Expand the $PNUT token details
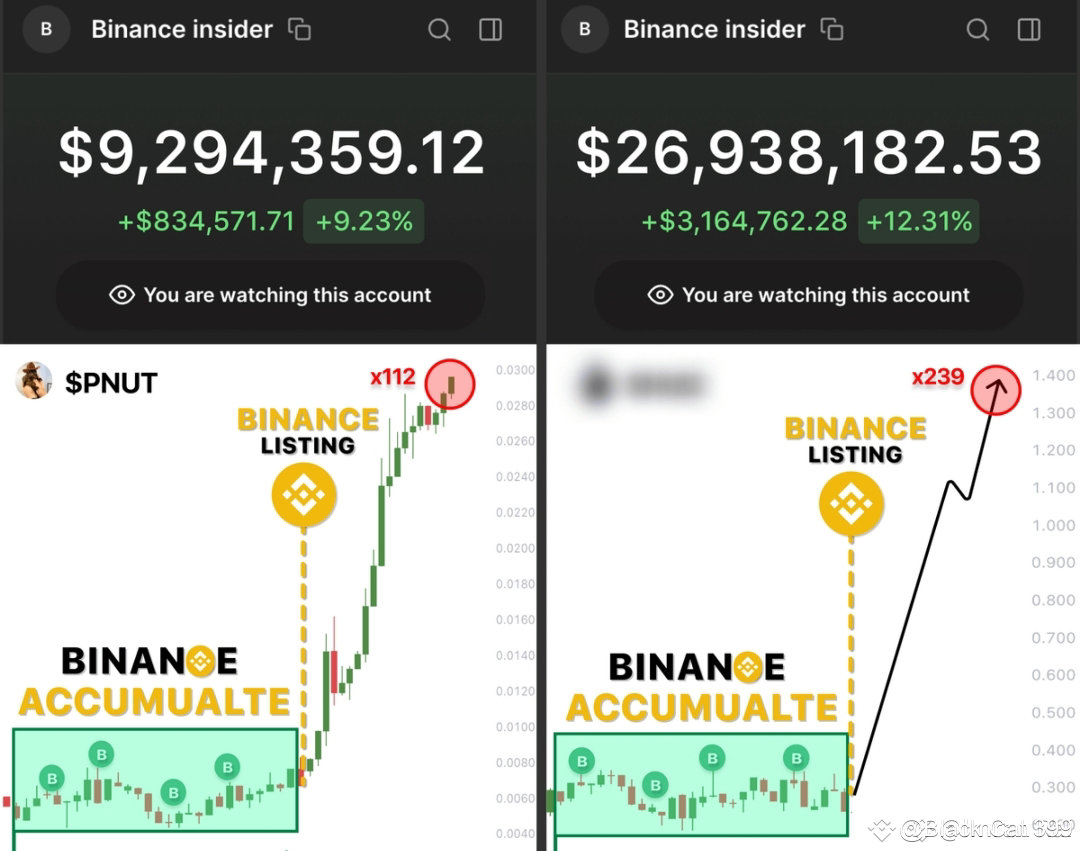The height and width of the screenshot is (851, 1080). [110, 382]
